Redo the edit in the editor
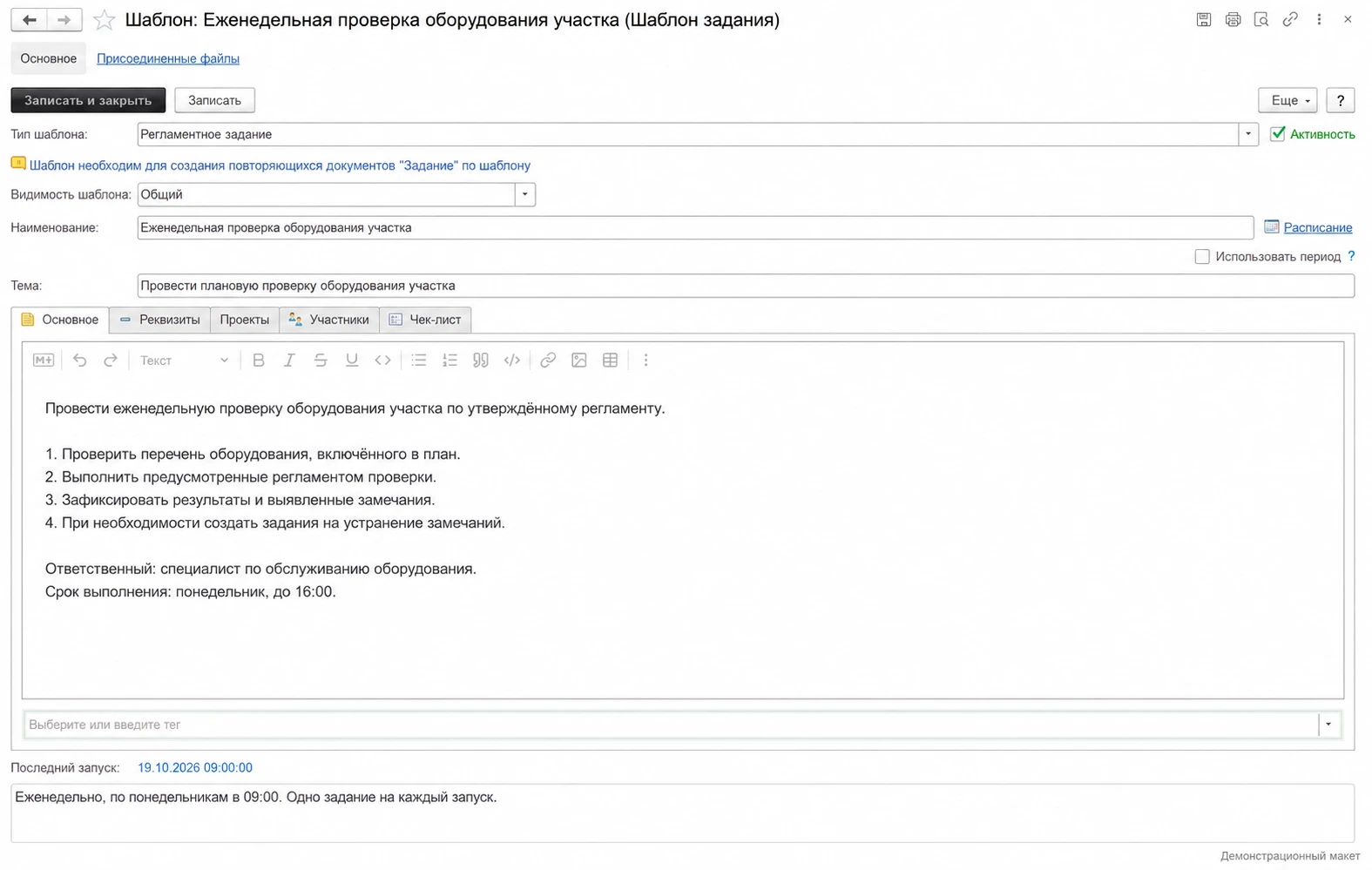Image resolution: width=1372 pixels, height=870 pixels. point(111,361)
